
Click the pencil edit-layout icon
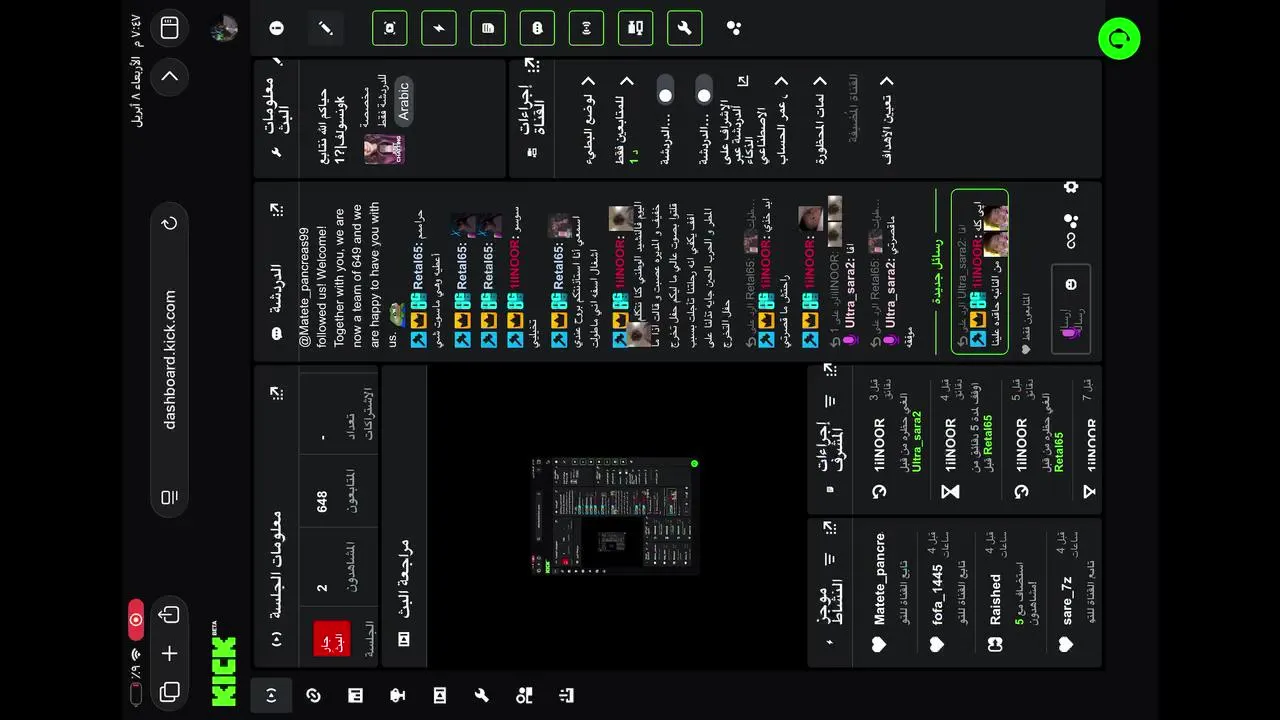click(326, 28)
